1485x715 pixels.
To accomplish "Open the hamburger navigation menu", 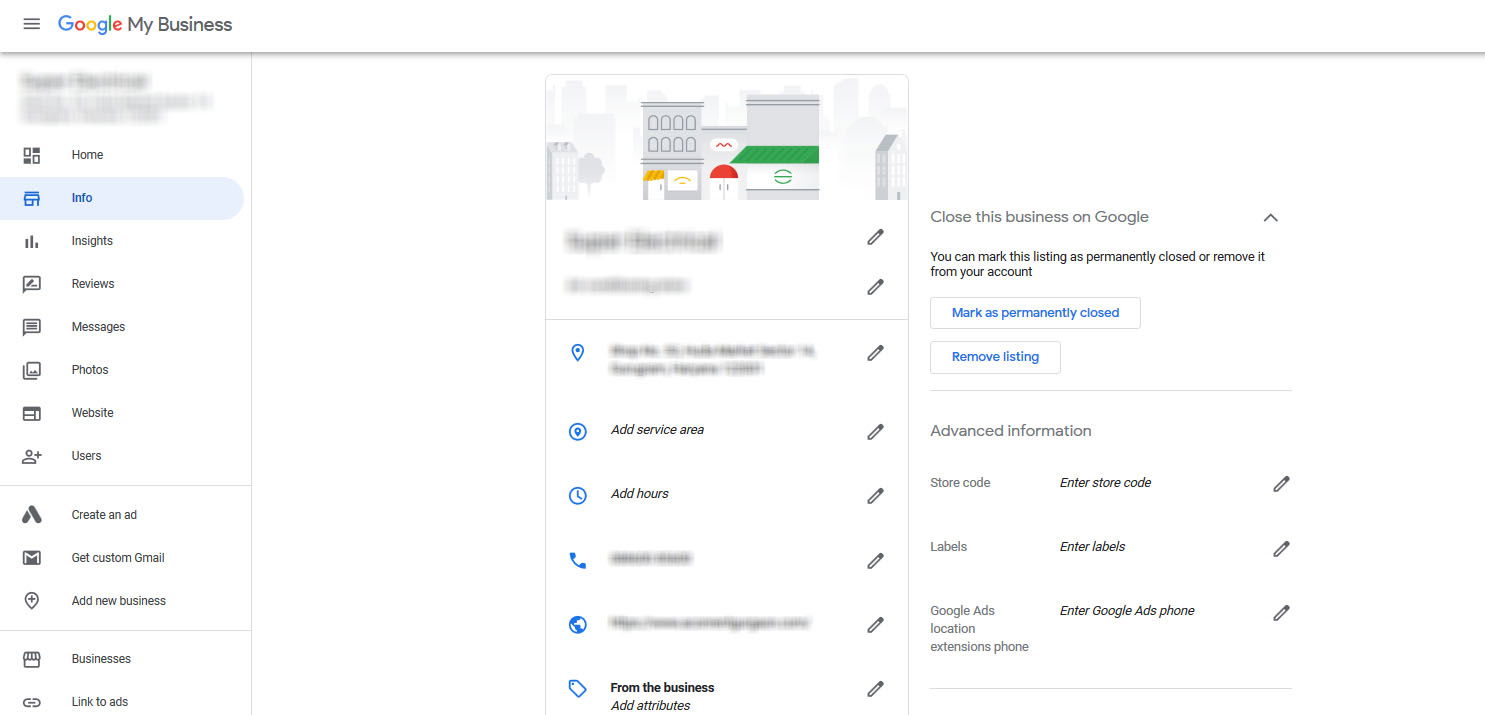I will coord(31,24).
